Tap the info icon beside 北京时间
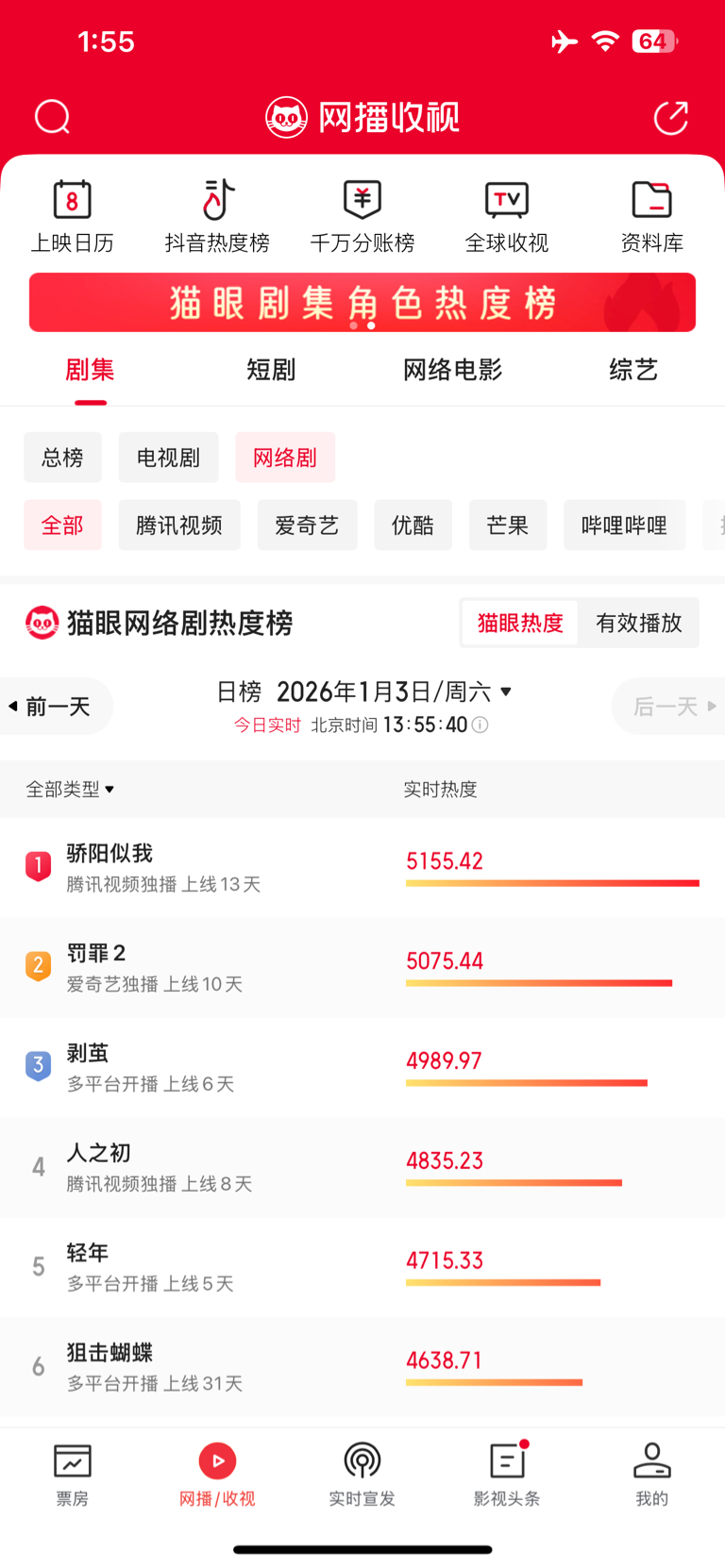 [x=481, y=725]
